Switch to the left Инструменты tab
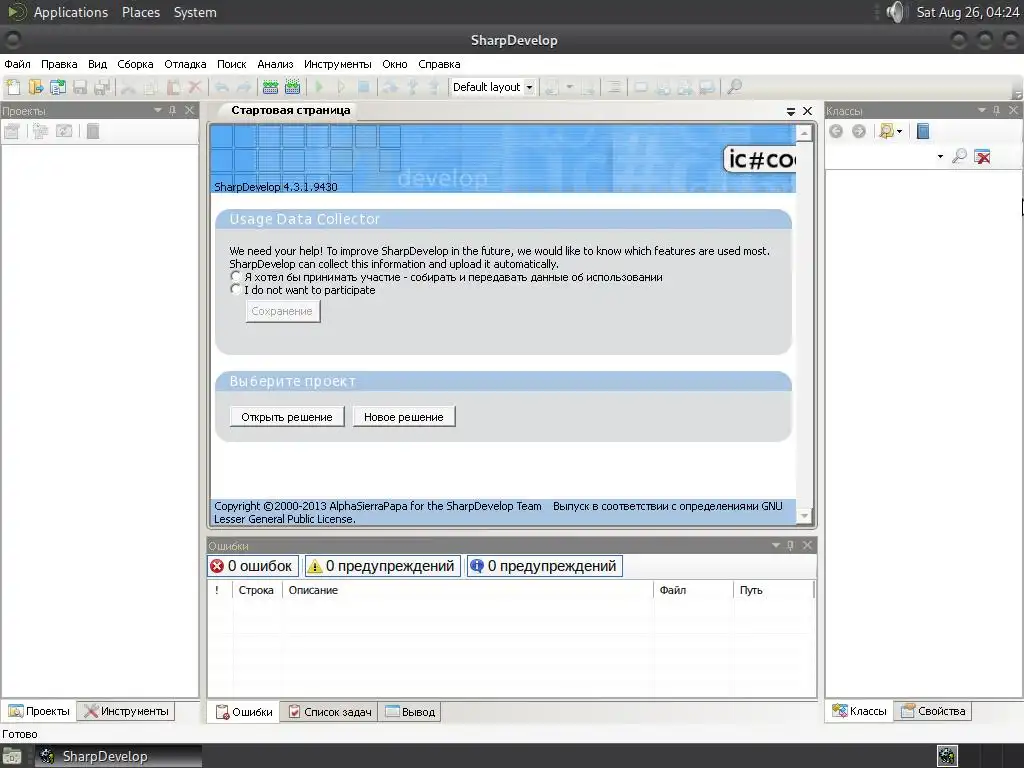The height and width of the screenshot is (768, 1024). [126, 711]
